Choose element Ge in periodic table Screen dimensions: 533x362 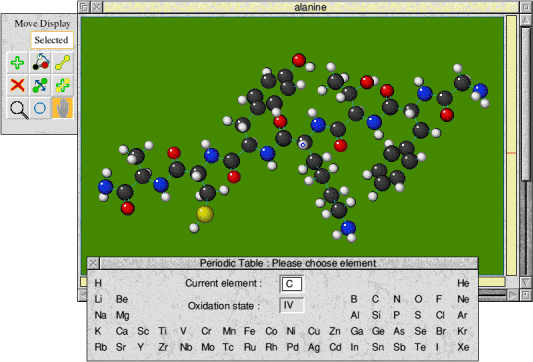click(378, 331)
